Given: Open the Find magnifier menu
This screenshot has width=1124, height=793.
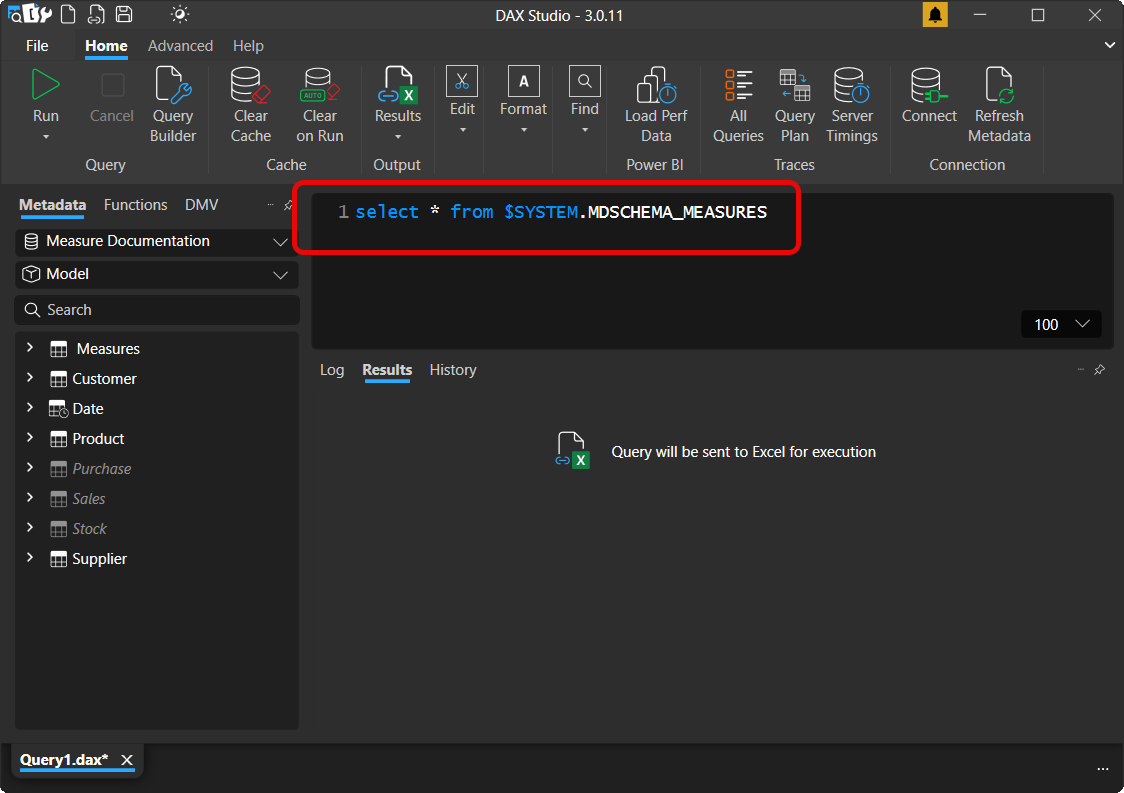Looking at the screenshot, I should tap(584, 81).
